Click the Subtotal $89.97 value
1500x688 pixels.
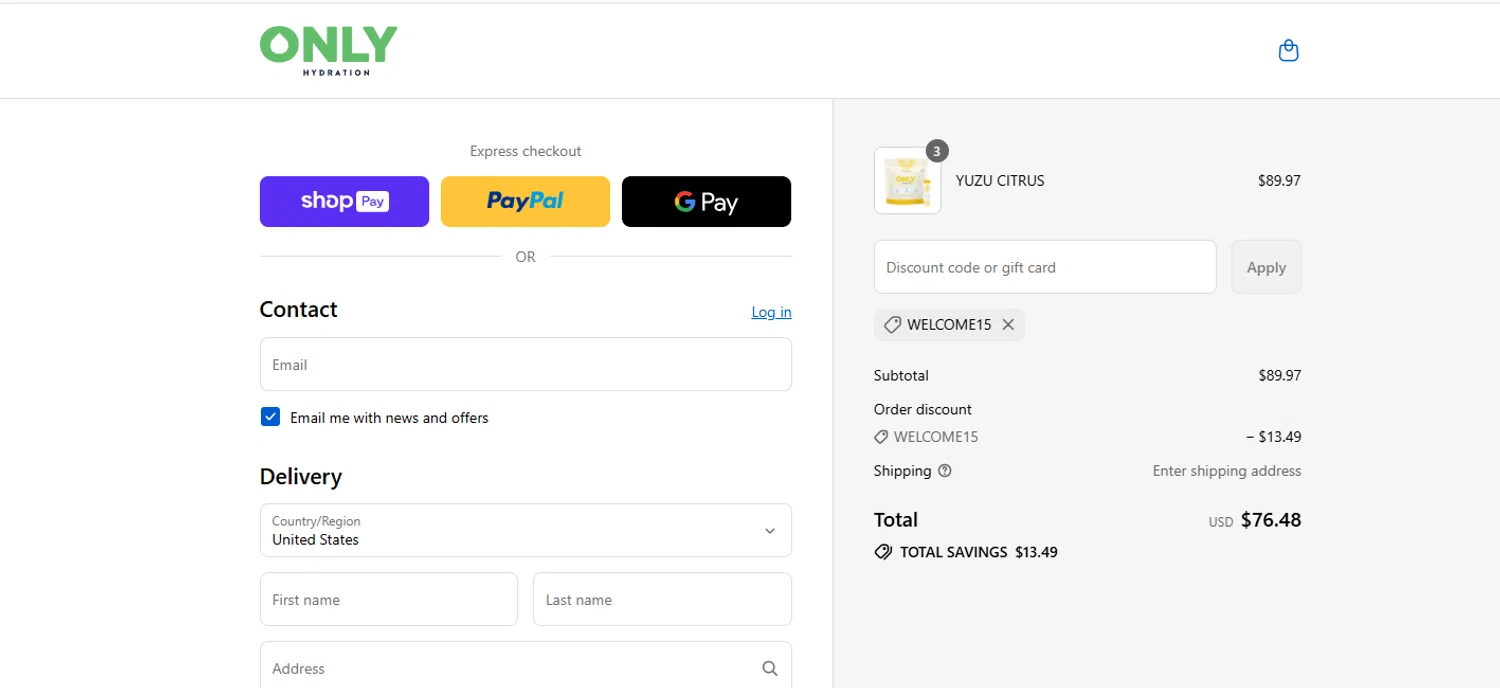1280,376
